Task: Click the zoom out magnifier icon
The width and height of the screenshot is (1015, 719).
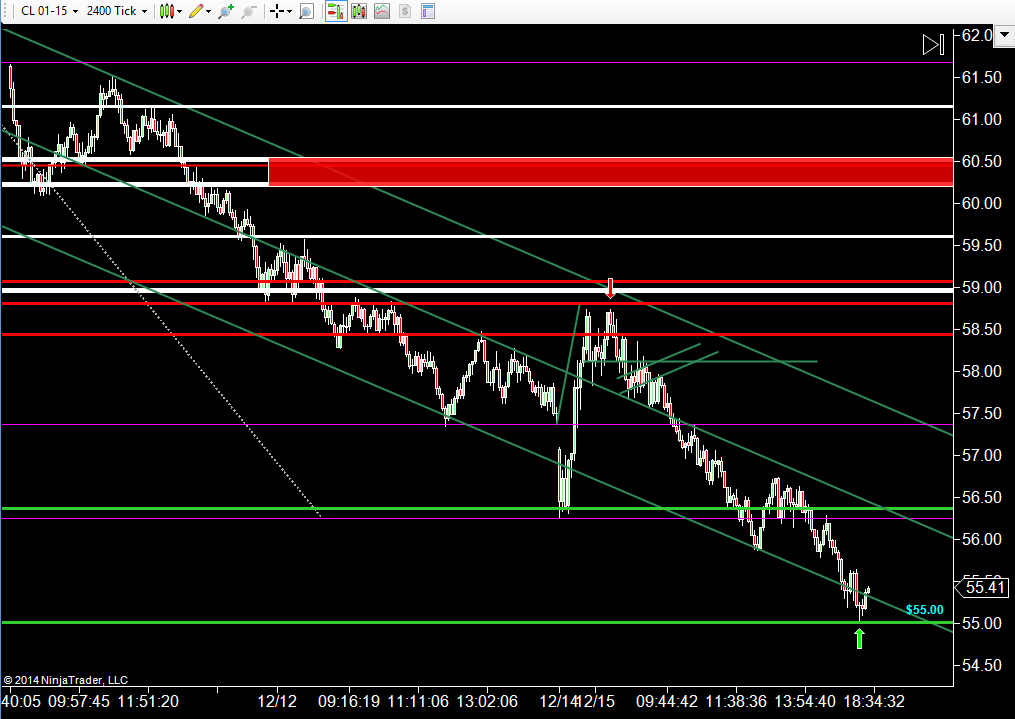Action: pyautogui.click(x=249, y=11)
